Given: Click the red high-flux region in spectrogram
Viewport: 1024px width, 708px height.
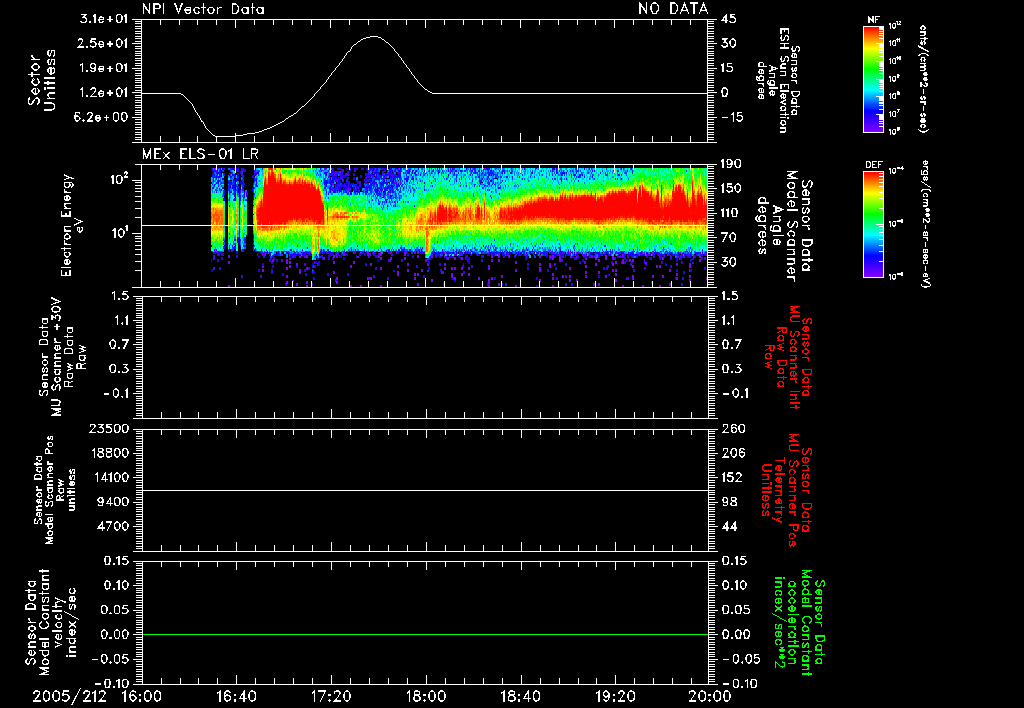Looking at the screenshot, I should [x=291, y=201].
